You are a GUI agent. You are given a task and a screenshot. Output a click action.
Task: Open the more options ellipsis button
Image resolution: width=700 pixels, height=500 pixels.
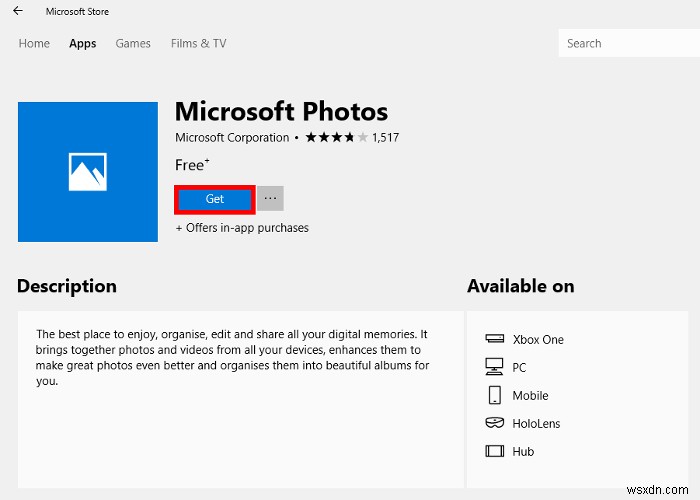[271, 198]
